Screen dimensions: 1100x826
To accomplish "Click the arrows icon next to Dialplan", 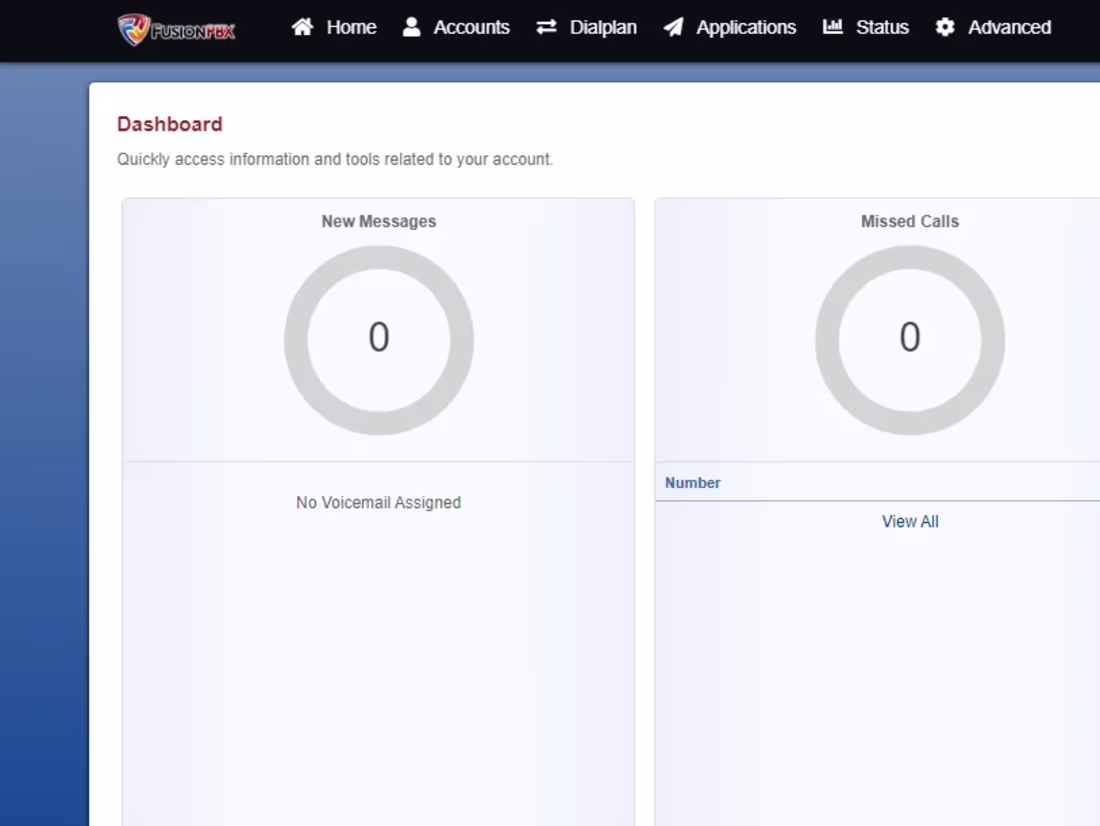I will point(546,27).
